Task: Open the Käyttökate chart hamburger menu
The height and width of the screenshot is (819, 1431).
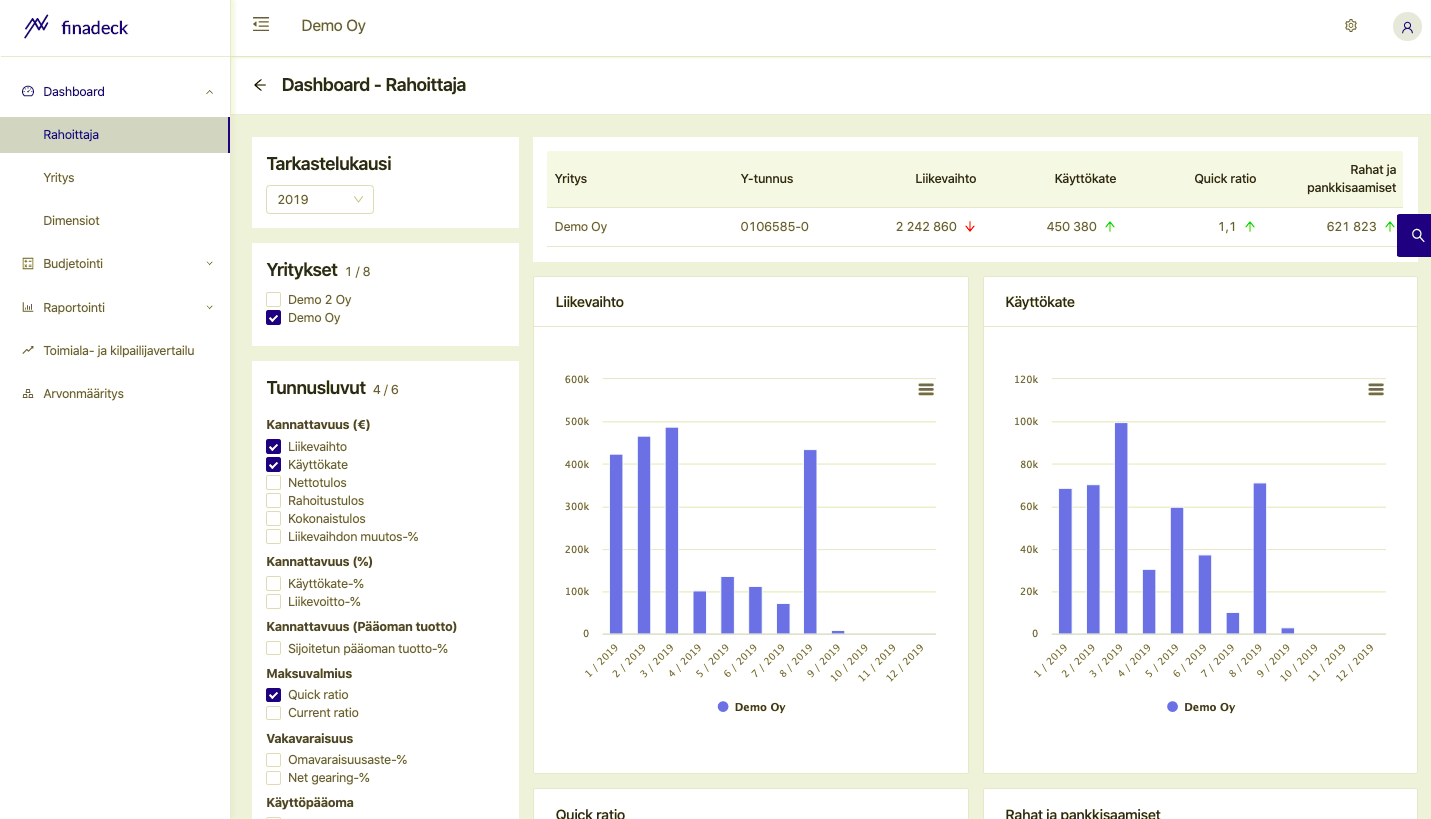Action: pyautogui.click(x=1376, y=389)
